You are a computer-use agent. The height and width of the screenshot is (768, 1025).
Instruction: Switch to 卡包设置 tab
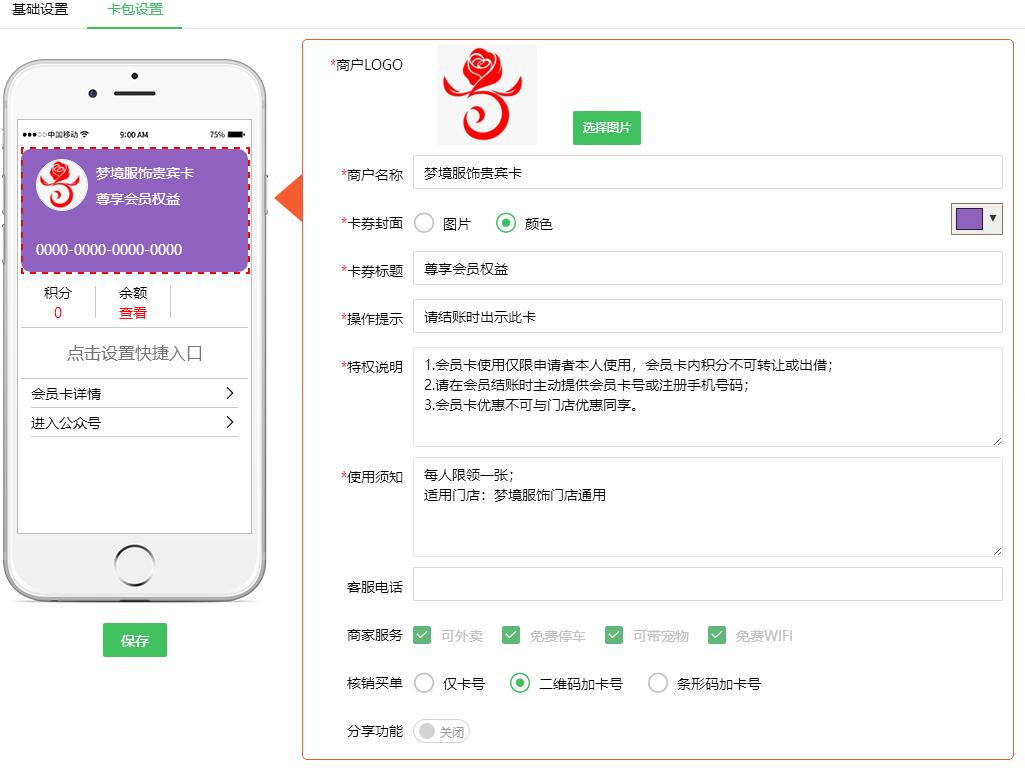(x=135, y=10)
